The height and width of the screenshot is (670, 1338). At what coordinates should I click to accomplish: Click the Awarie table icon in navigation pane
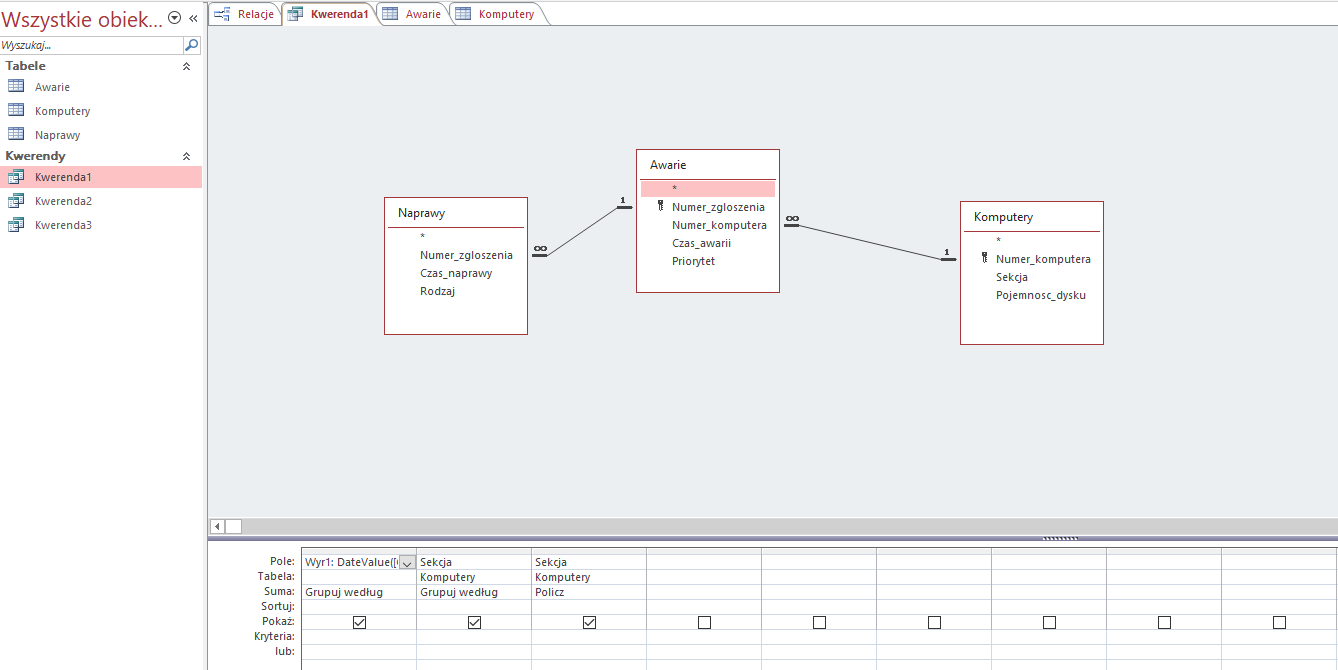click(16, 86)
